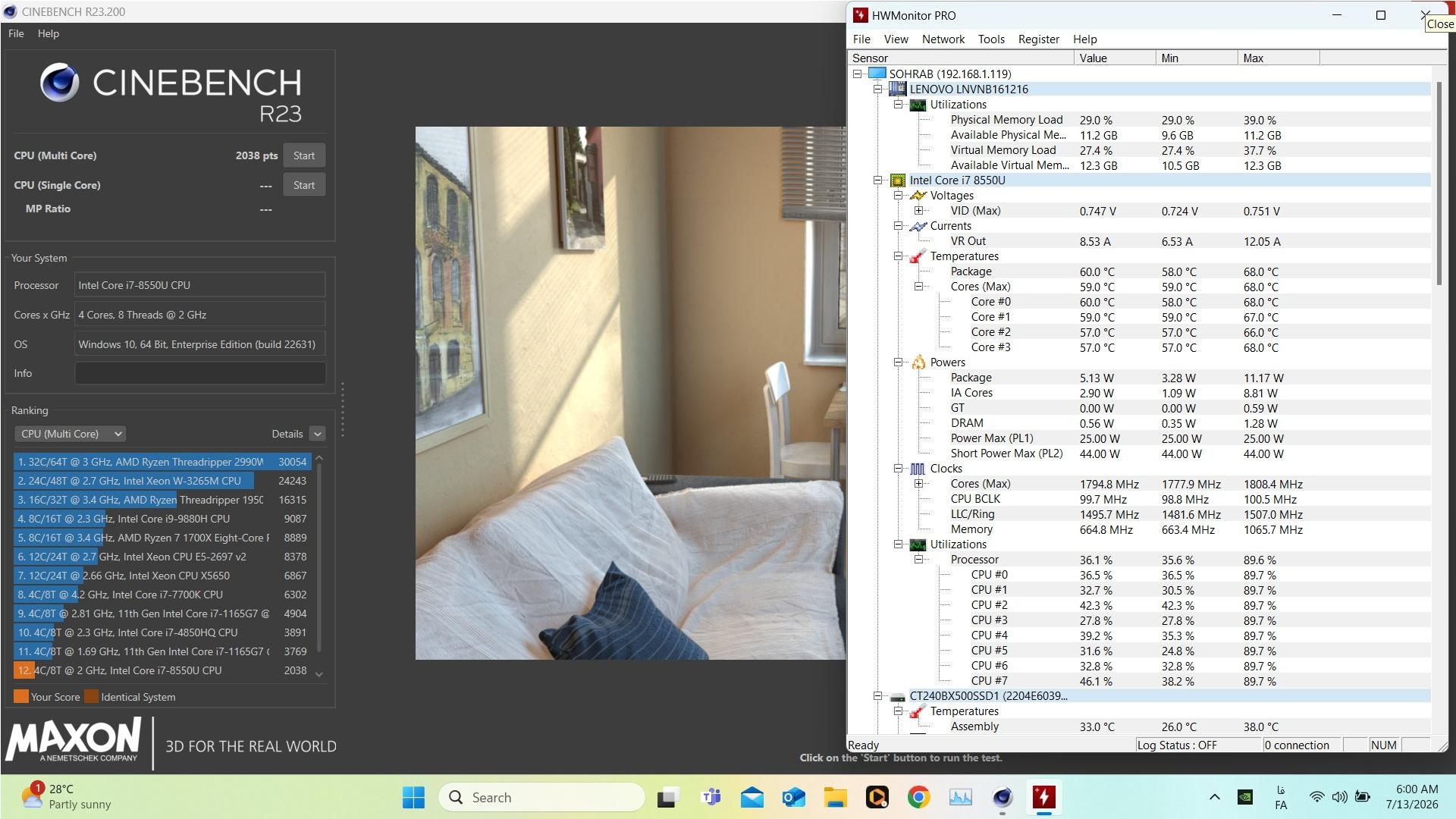The image size is (1456, 819).
Task: Collapse the Clocks section
Action: (x=898, y=469)
